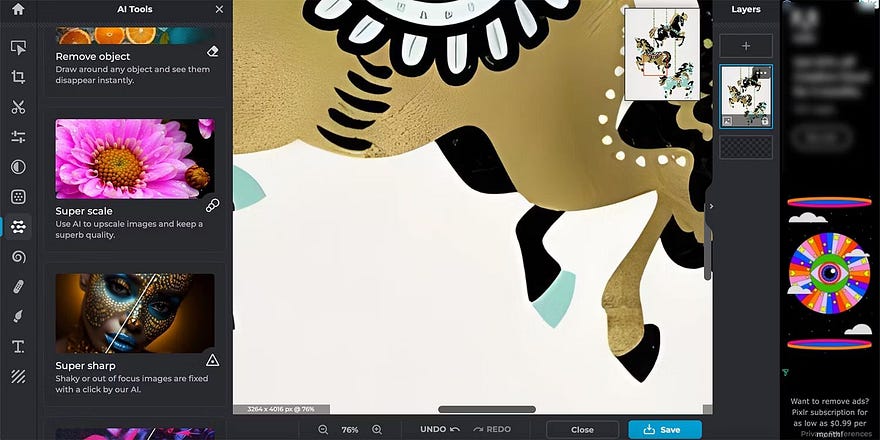Click the Home icon
880x440 pixels.
pos(17,9)
